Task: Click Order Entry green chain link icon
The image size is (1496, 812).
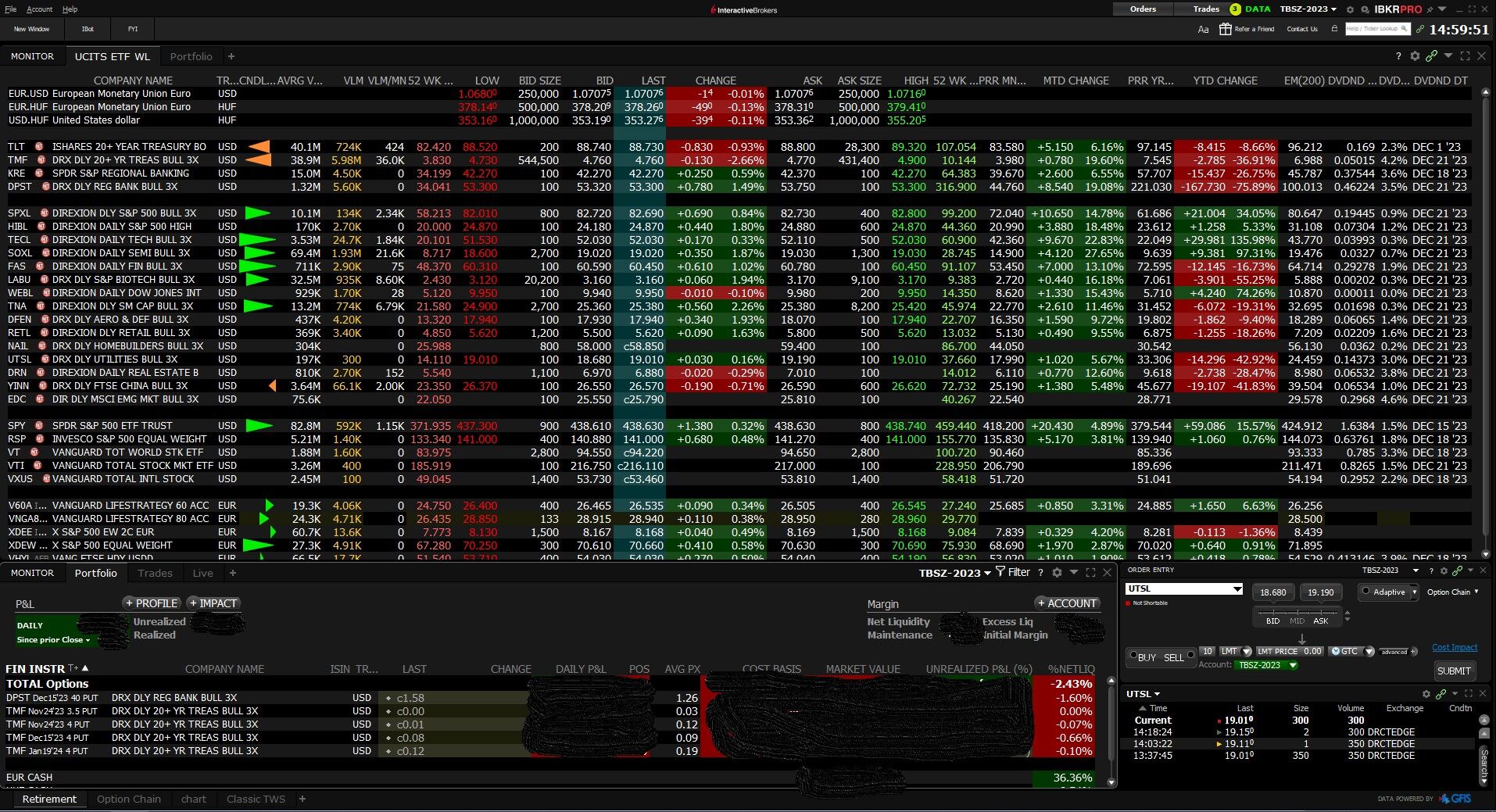Action: (1457, 571)
